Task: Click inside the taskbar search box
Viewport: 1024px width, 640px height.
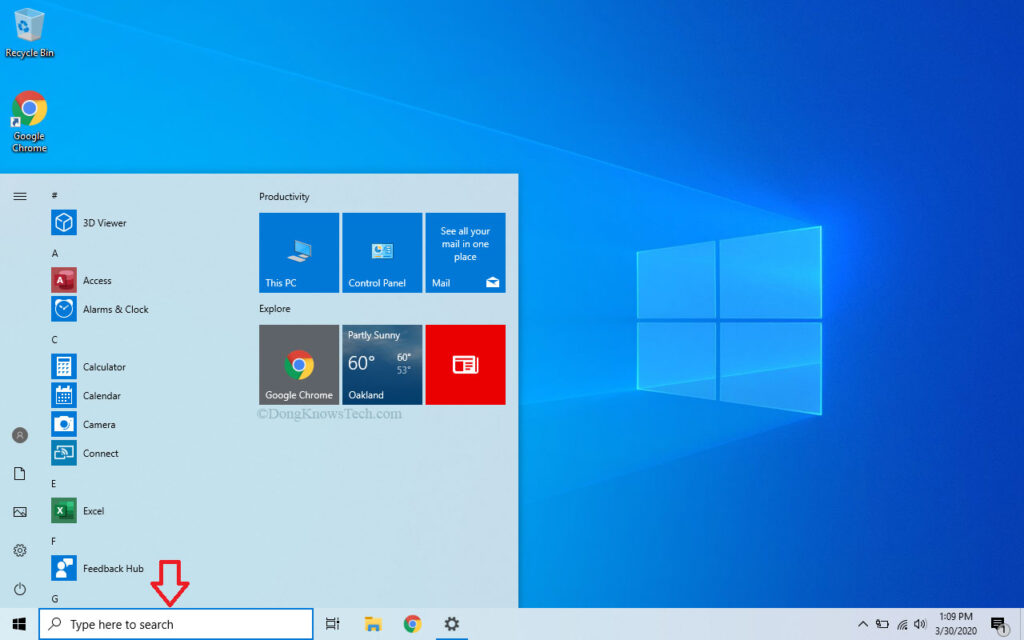Action: point(175,624)
